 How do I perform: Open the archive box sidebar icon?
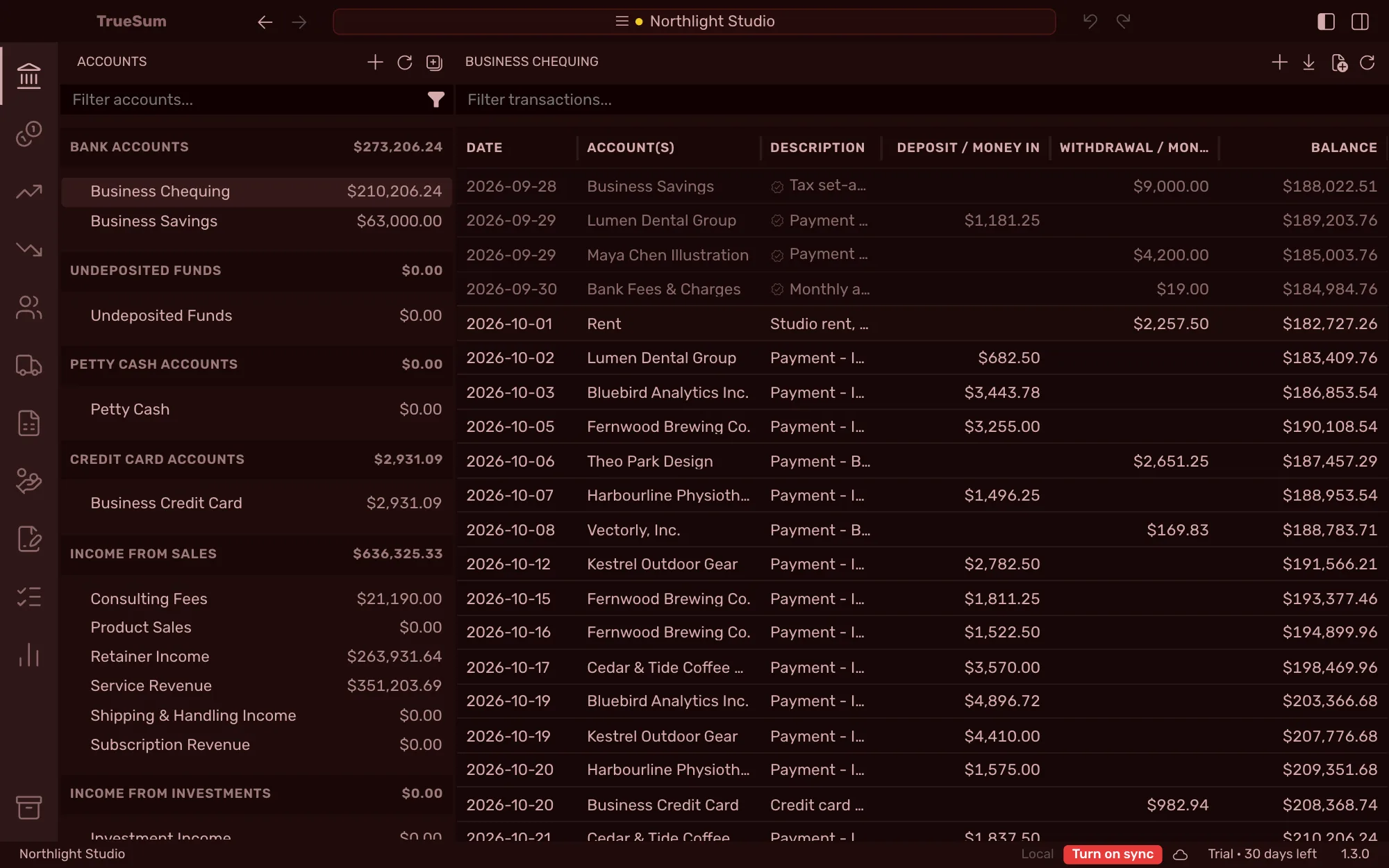[28, 807]
